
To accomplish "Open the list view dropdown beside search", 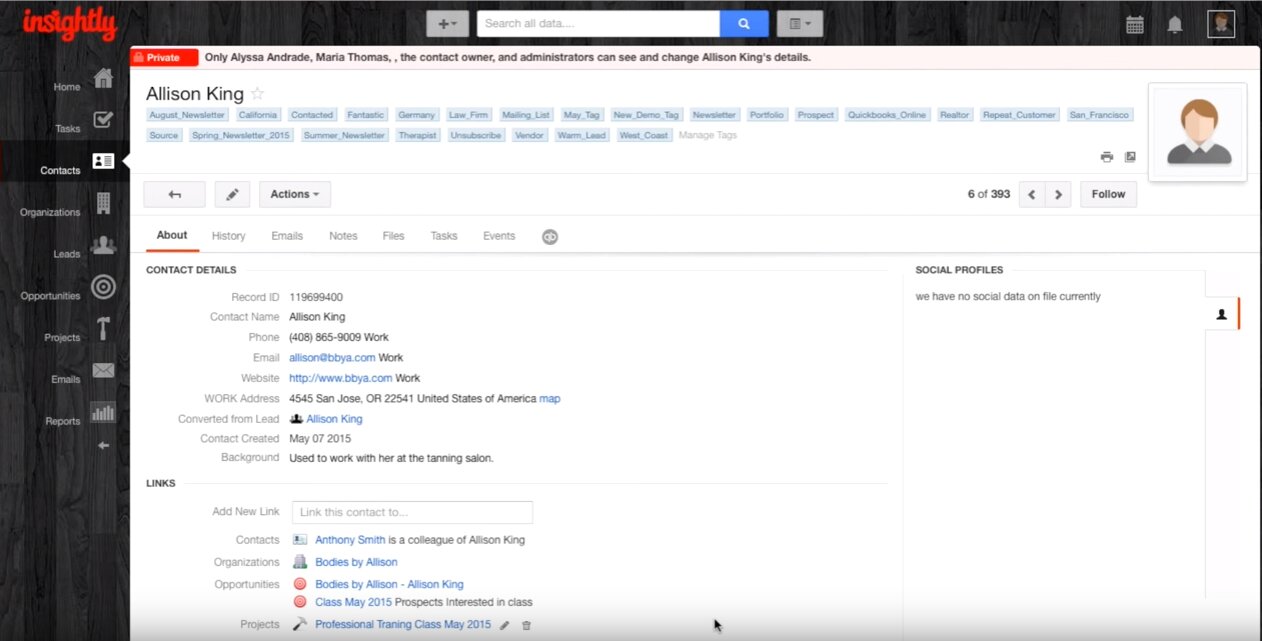I will click(x=799, y=24).
